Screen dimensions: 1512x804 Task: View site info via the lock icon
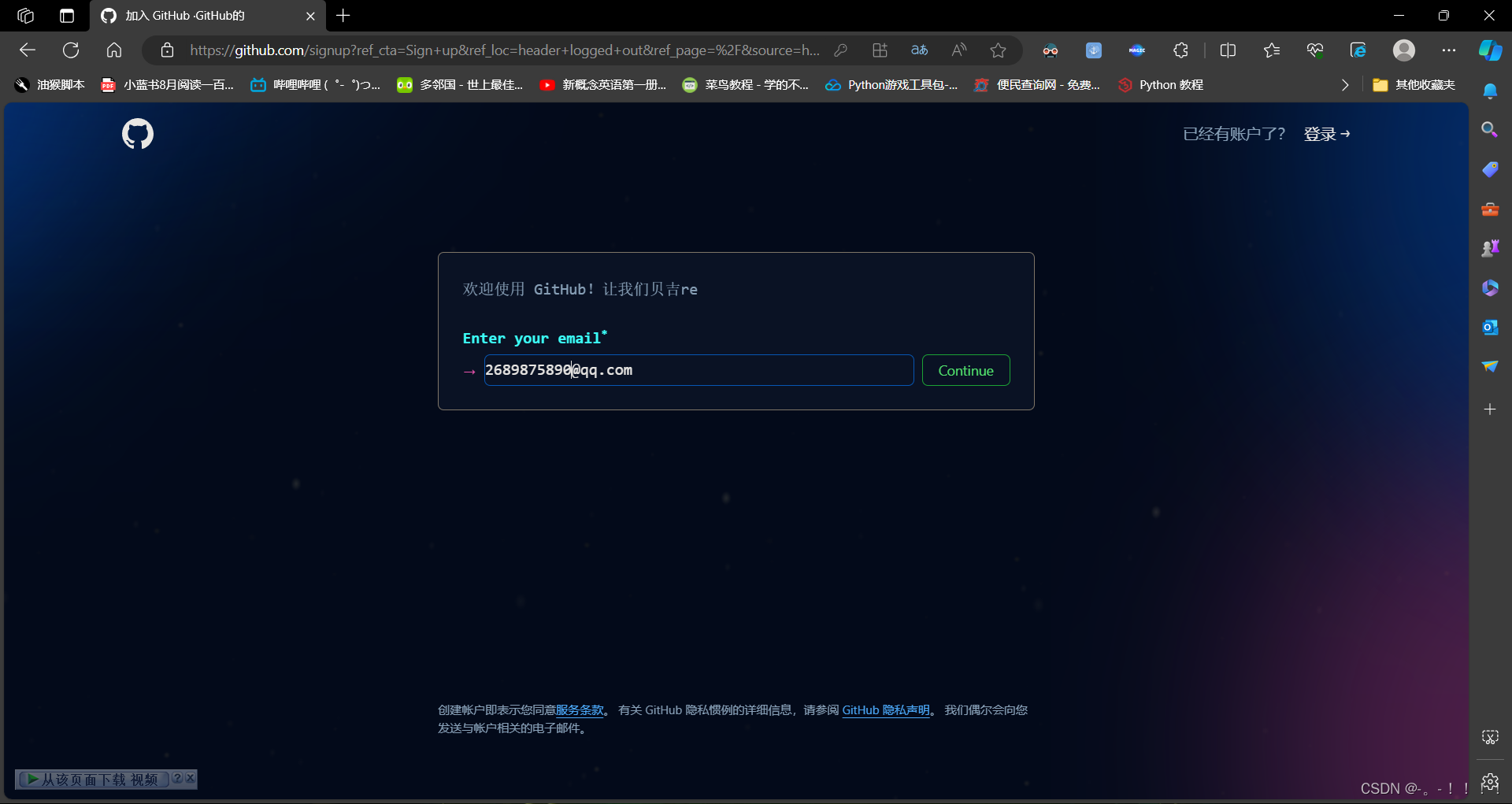click(167, 50)
